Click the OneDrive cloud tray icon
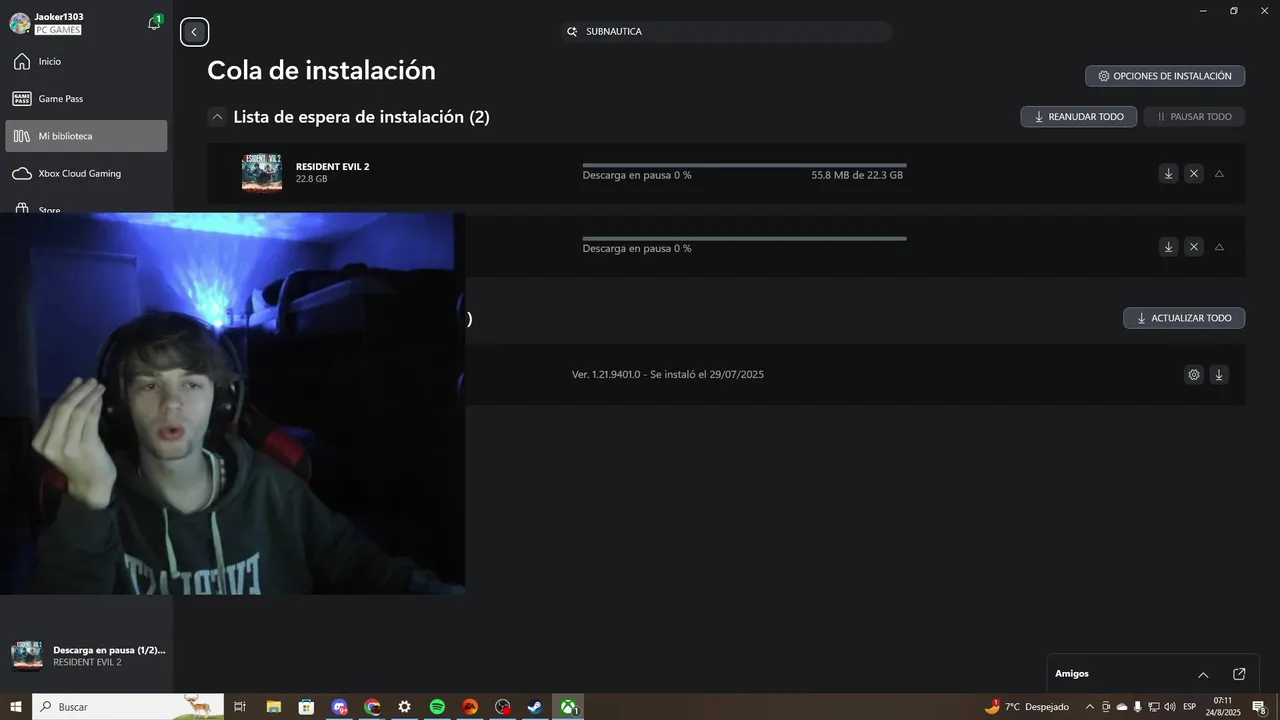The height and width of the screenshot is (720, 1280). pyautogui.click(x=1122, y=707)
